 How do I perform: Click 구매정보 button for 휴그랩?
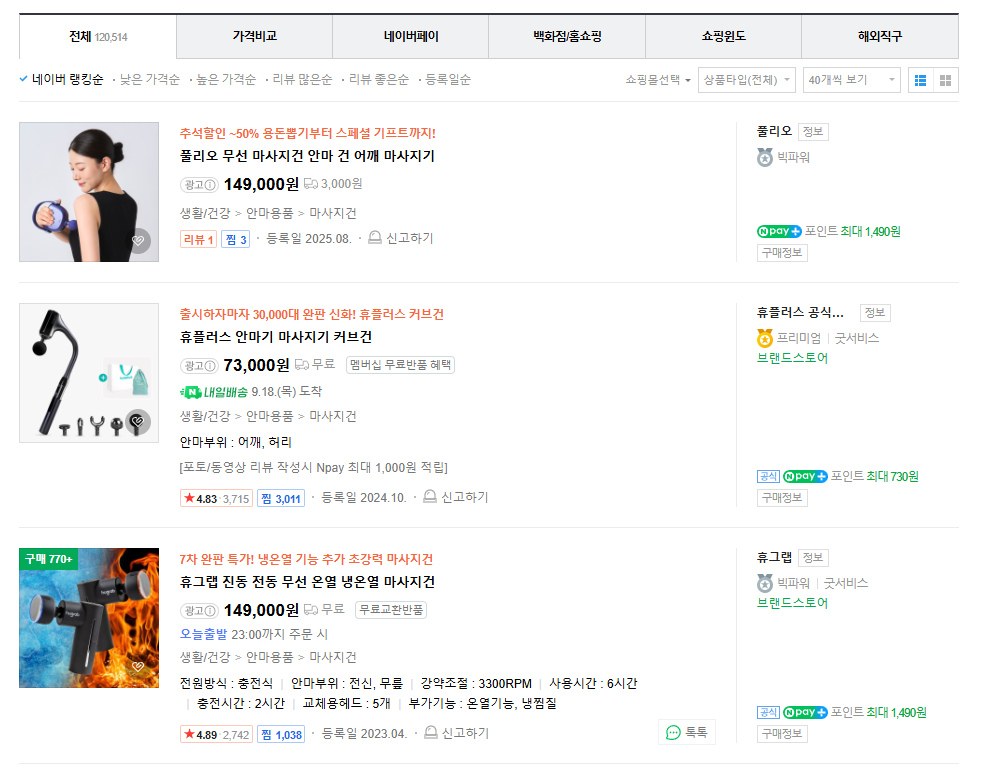tap(782, 734)
